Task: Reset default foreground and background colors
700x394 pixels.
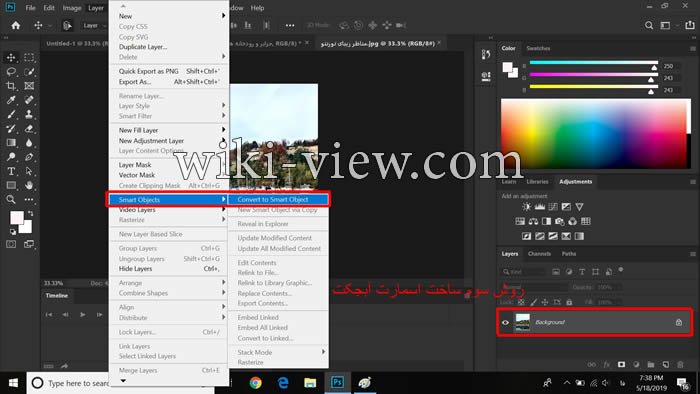Action: pyautogui.click(x=13, y=232)
